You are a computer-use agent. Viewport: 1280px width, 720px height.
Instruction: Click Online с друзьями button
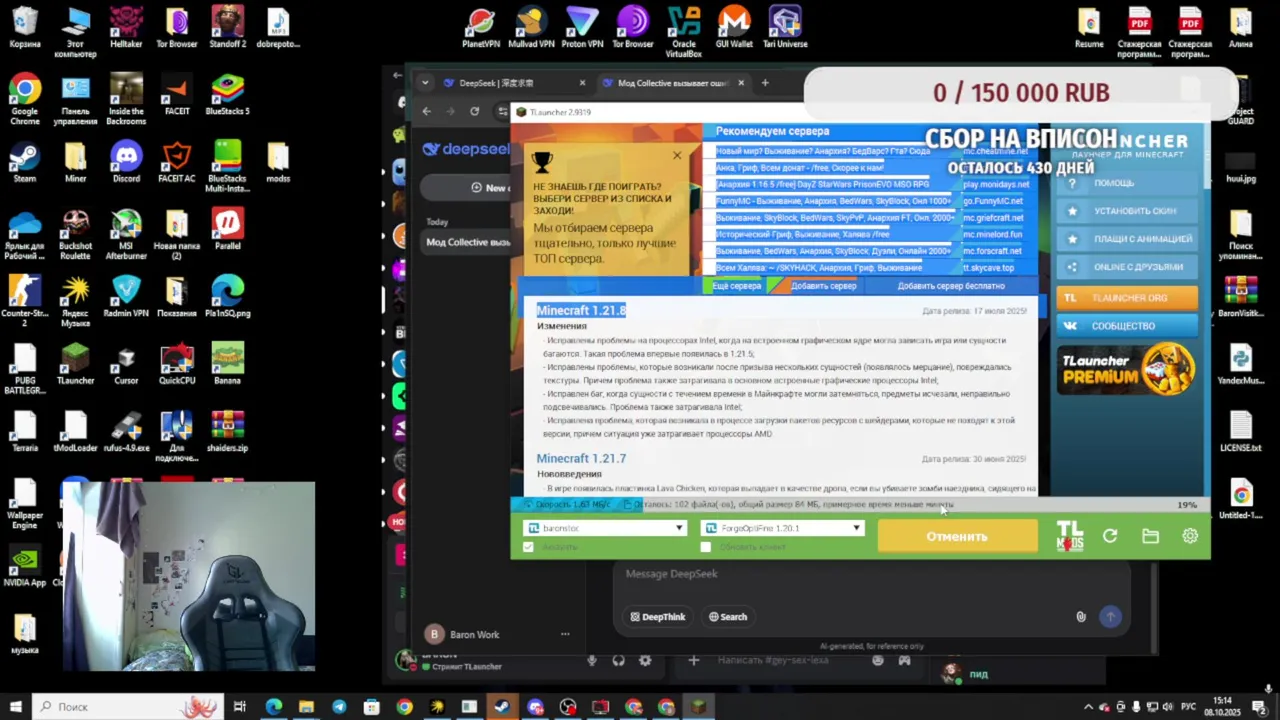click(x=1127, y=267)
